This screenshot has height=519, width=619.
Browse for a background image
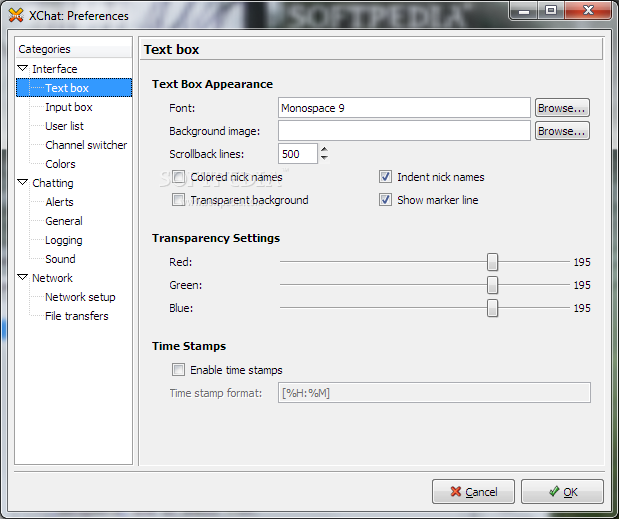562,131
